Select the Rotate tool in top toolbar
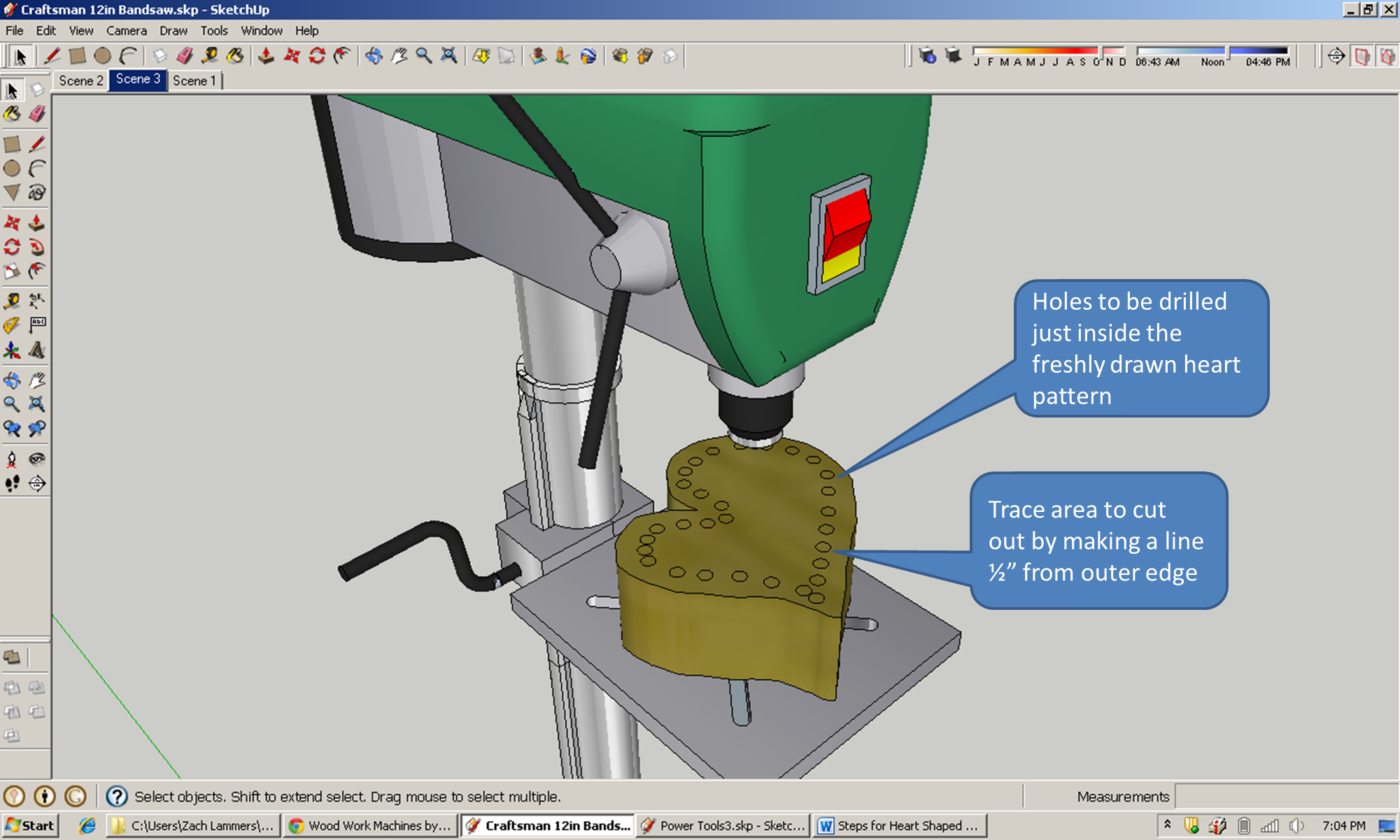This screenshot has height=840, width=1400. coord(317,56)
